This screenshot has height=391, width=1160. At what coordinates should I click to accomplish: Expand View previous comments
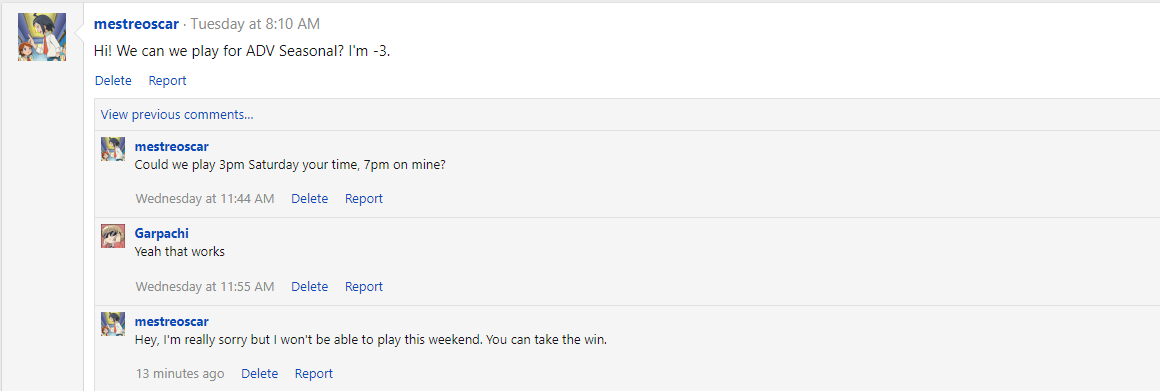tap(177, 115)
